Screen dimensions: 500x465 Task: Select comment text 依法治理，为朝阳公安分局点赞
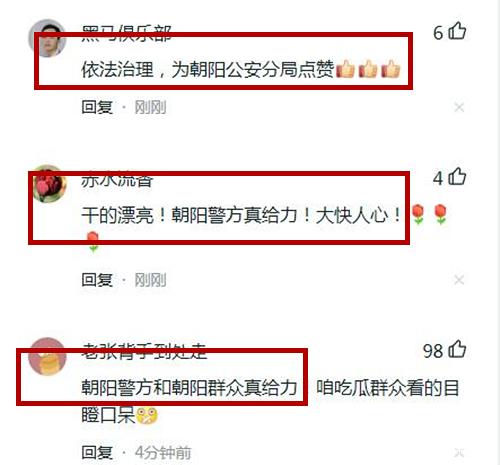(x=207, y=69)
